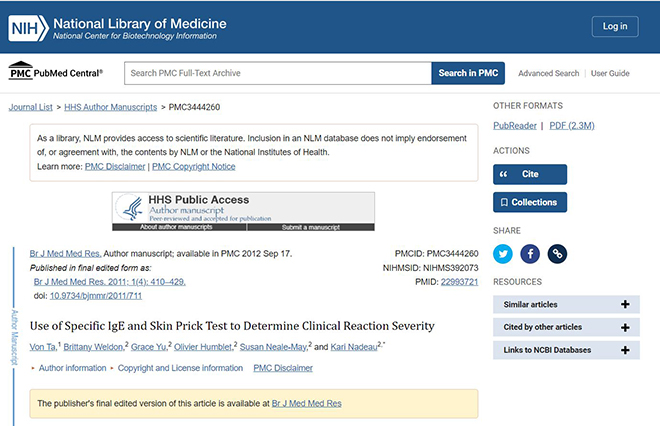The image size is (660, 426).
Task: Click the HHS Public Access eagle logo
Action: coord(130,207)
